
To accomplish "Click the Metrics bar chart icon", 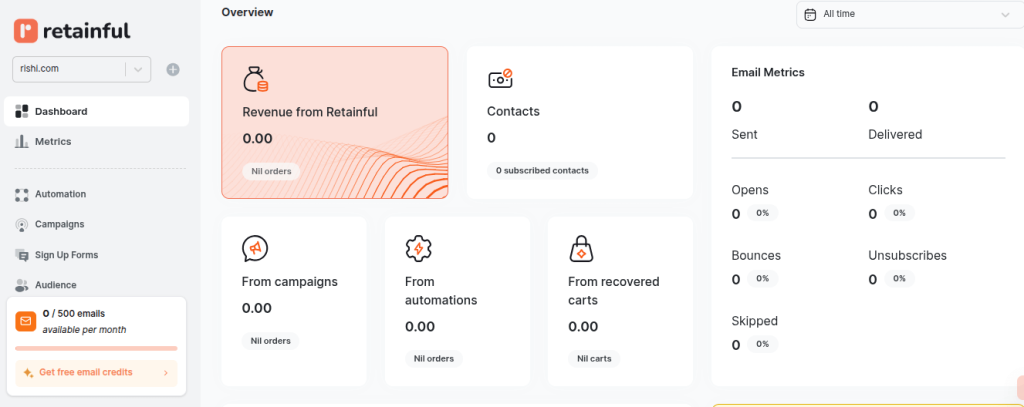I will point(22,141).
